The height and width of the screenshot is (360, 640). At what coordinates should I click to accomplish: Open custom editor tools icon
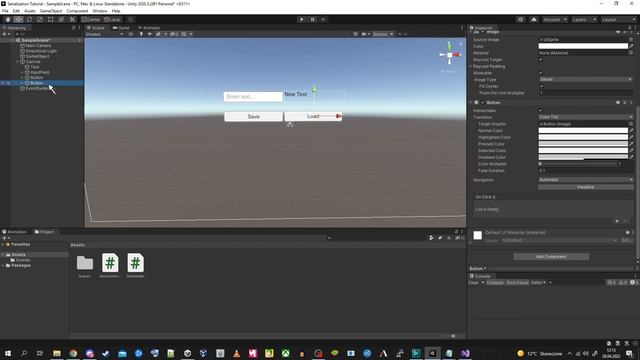72,20
